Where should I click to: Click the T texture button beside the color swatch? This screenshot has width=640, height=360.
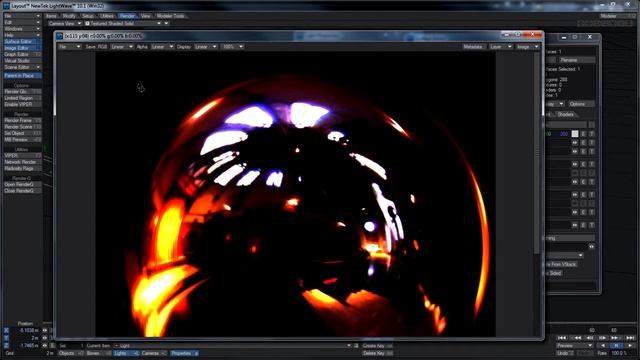(591, 134)
